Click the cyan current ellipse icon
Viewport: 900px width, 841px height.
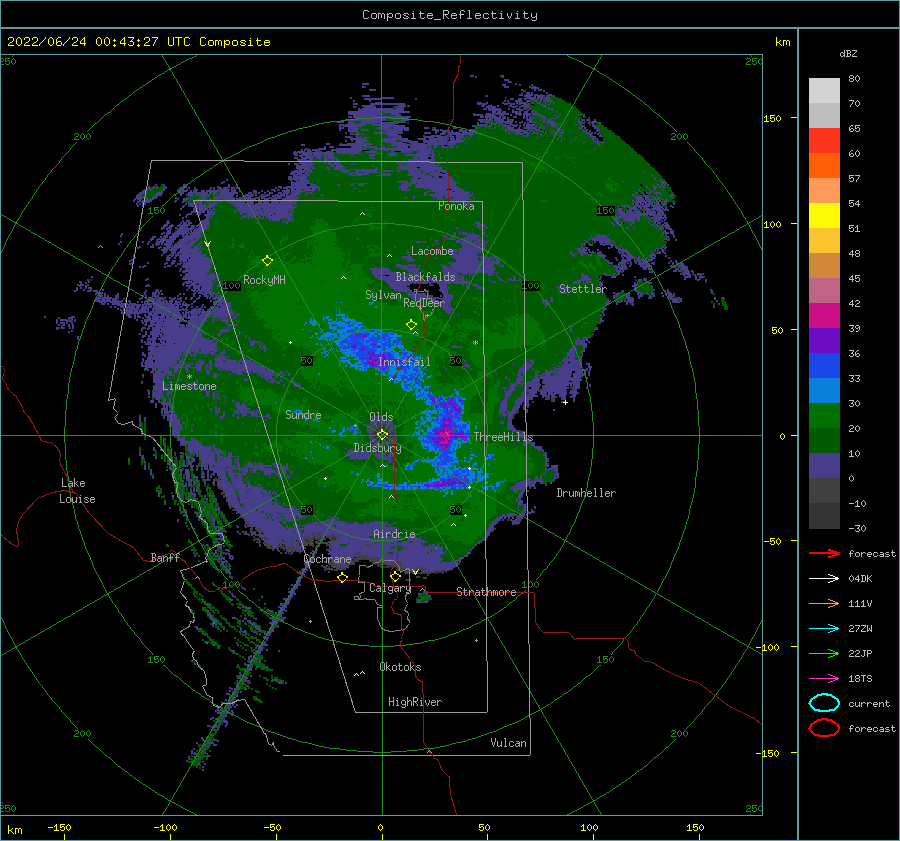[824, 703]
